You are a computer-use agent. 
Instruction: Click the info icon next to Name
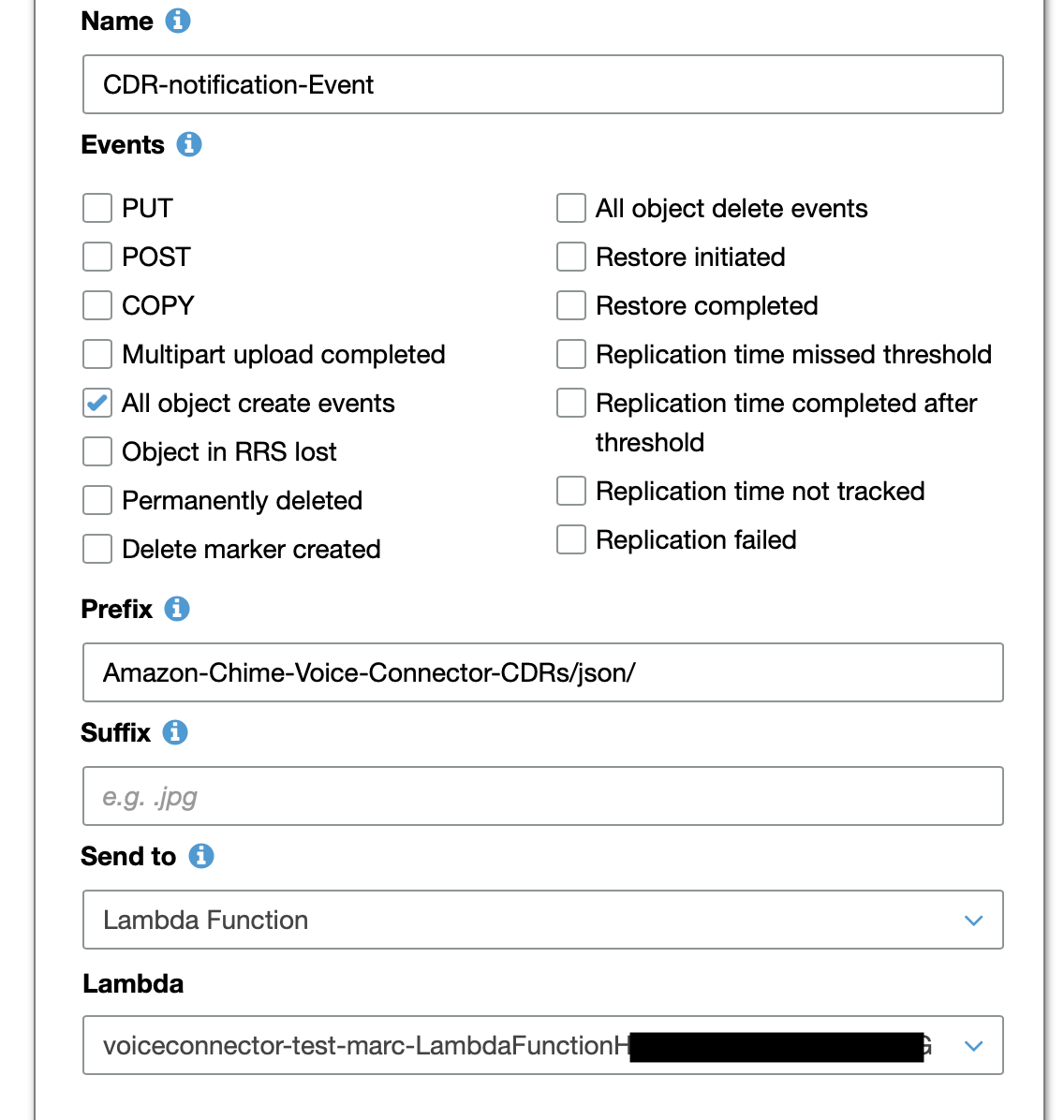coord(178,21)
